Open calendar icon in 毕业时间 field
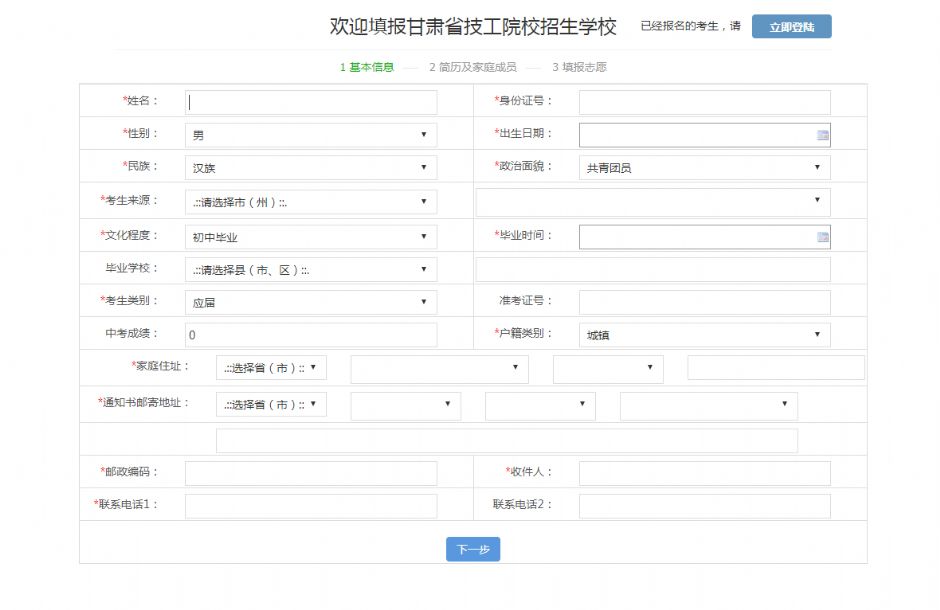Image resolution: width=940 pixels, height=610 pixels. pyautogui.click(x=822, y=237)
